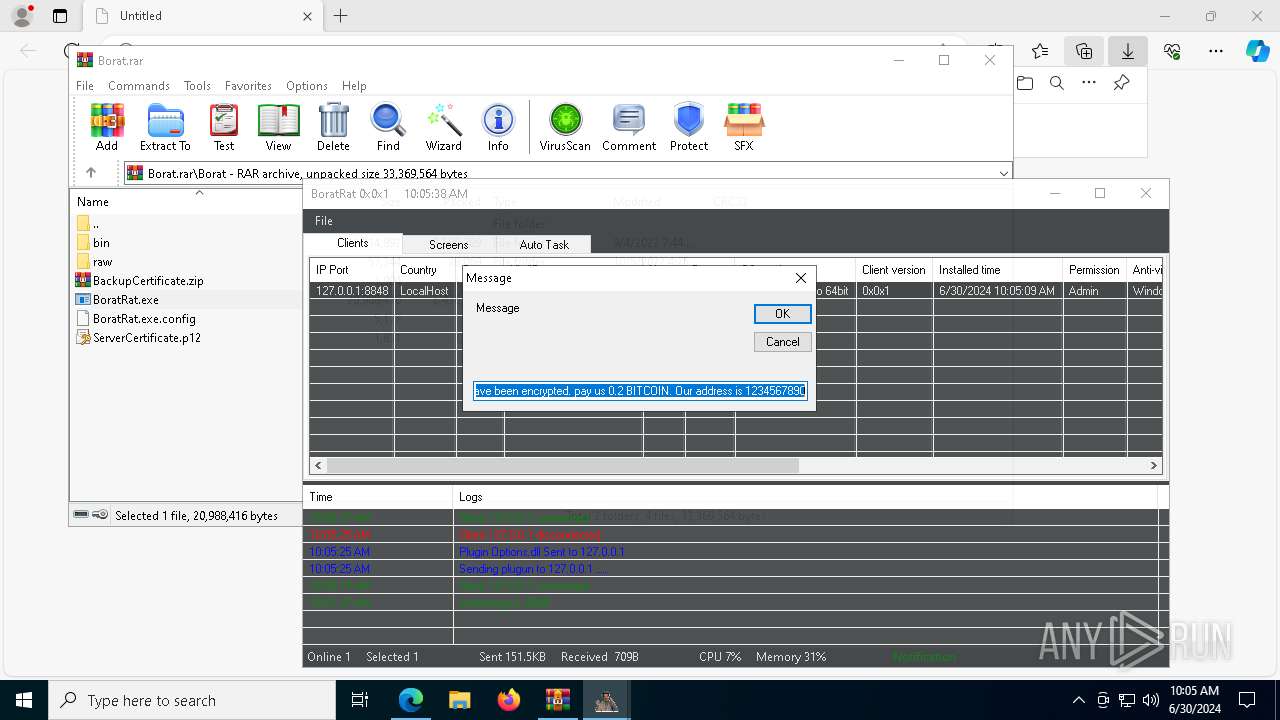Open WinRAR Commands menu
The image size is (1280, 720).
pyautogui.click(x=139, y=86)
